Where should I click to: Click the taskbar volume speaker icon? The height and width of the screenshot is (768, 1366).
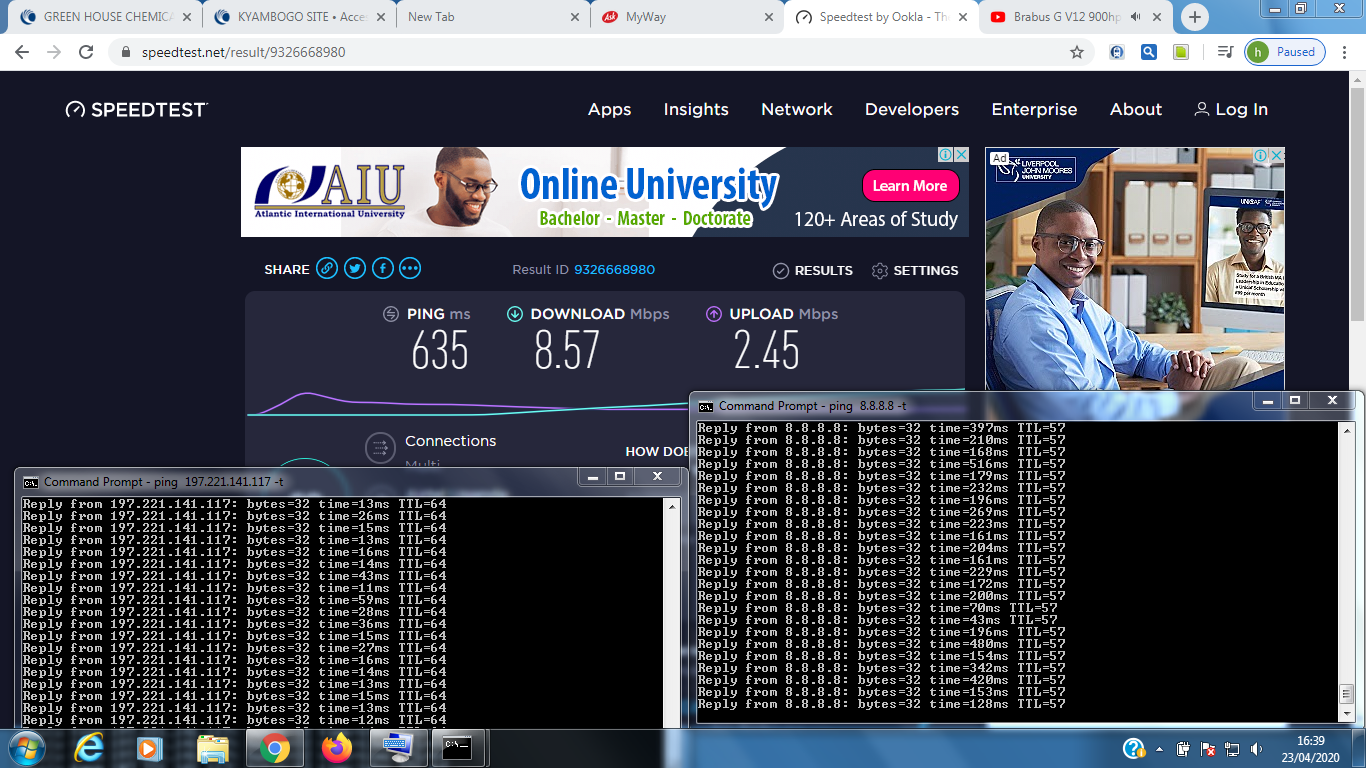pyautogui.click(x=1256, y=748)
